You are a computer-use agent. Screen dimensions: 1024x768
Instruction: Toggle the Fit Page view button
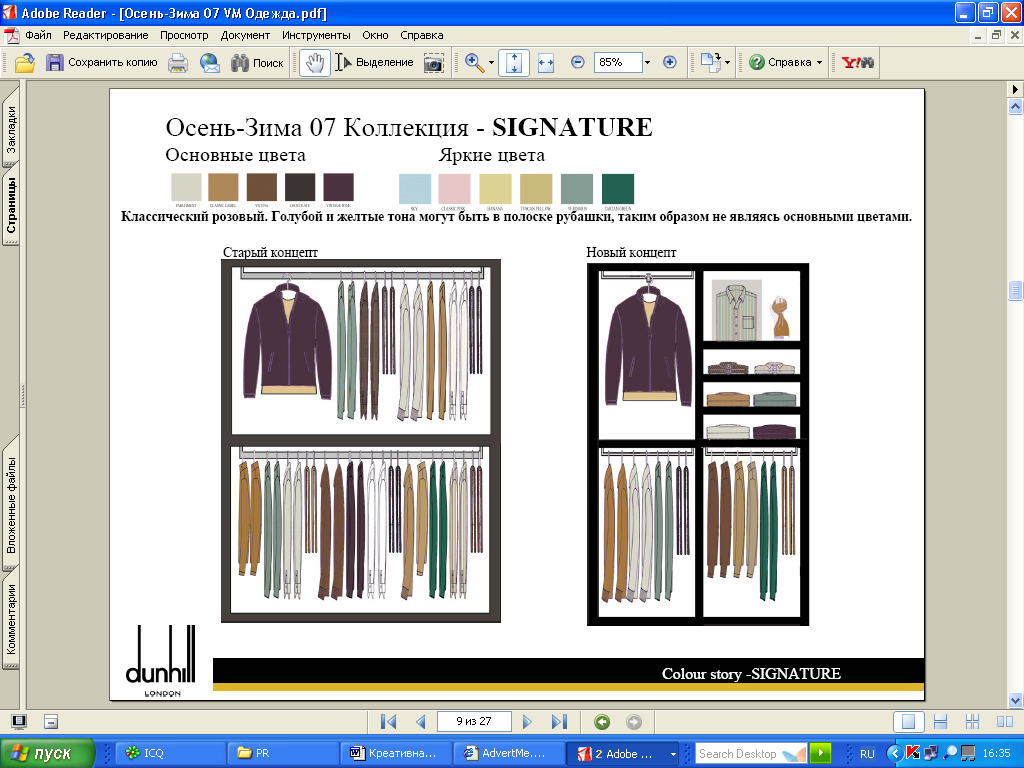(514, 63)
